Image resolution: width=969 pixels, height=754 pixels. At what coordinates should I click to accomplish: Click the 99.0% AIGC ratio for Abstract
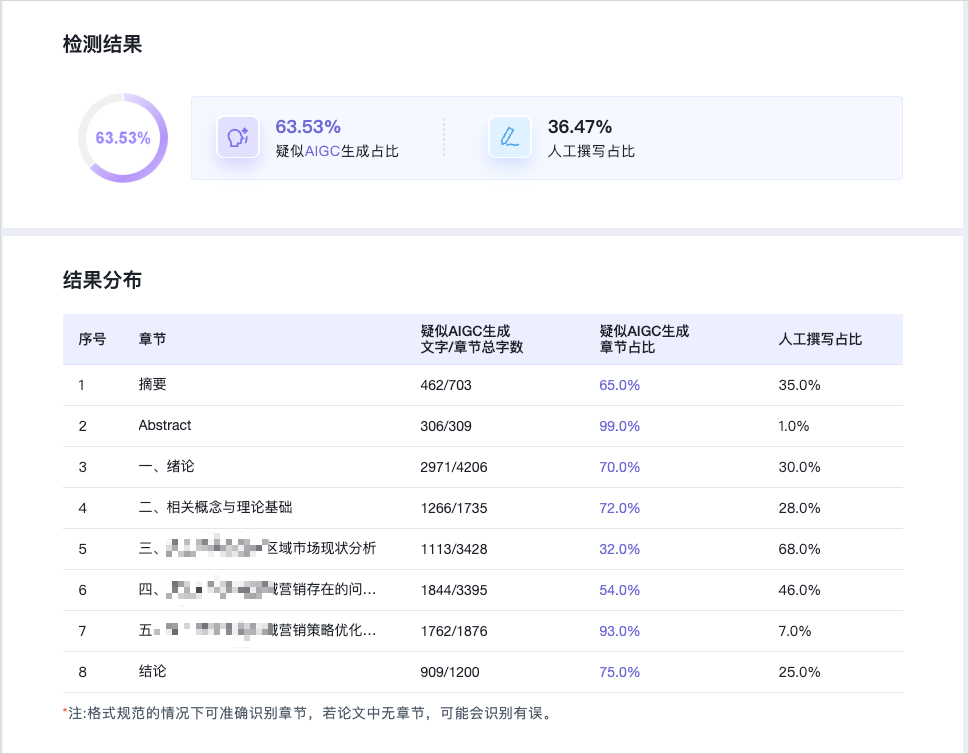tap(619, 426)
